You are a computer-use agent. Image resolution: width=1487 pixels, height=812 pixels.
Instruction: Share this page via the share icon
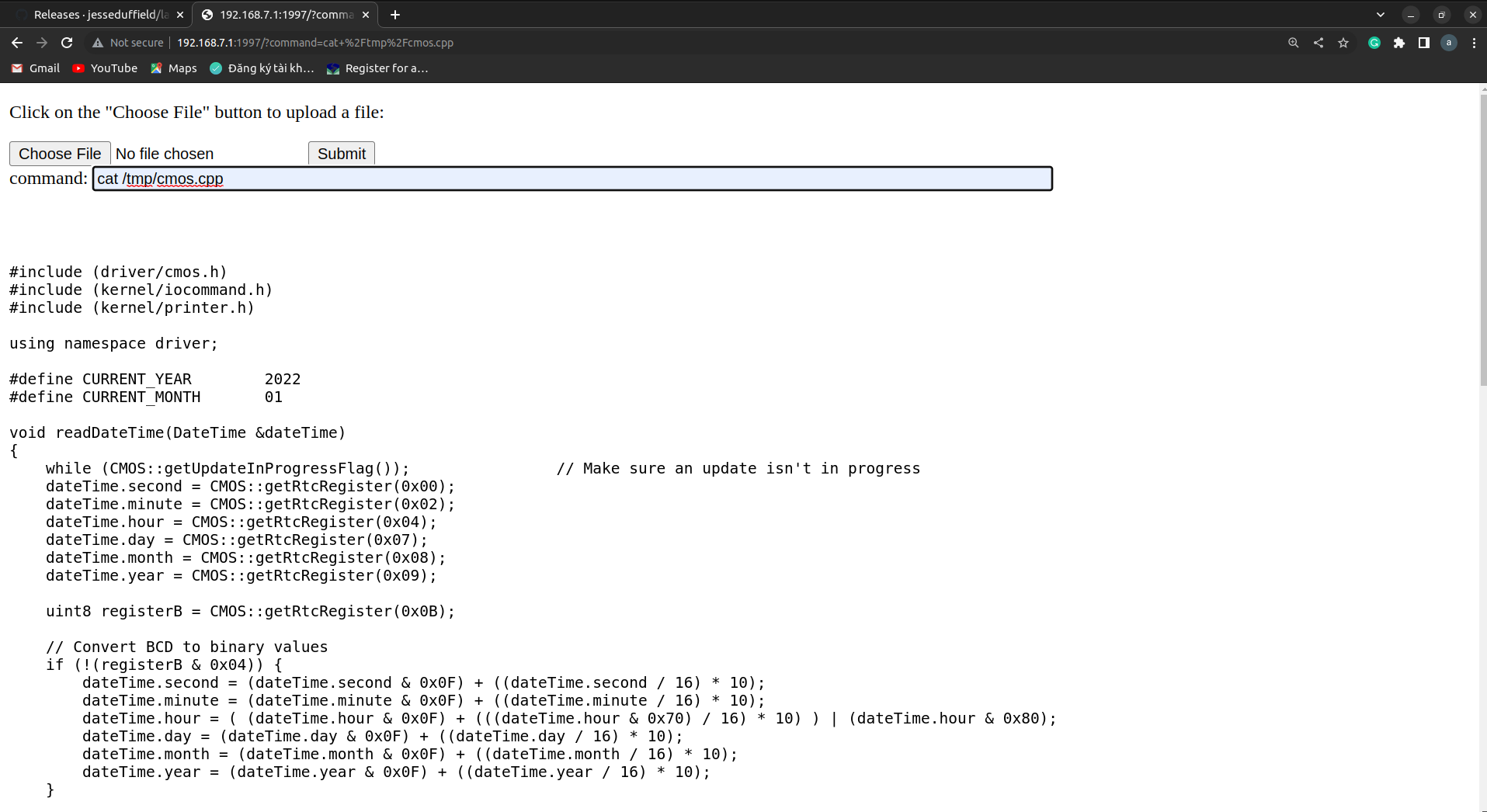coord(1318,43)
